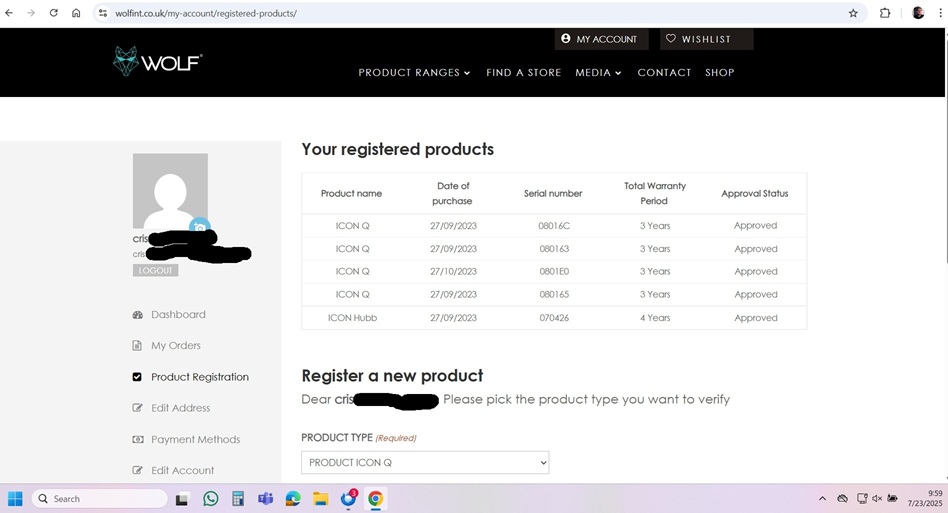Open the WISHLIST button

coord(706,39)
